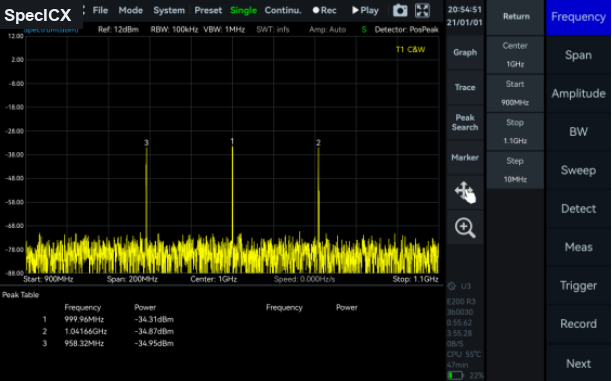Select the Meas tab
Screen dimensions: 612x381
tap(578, 247)
